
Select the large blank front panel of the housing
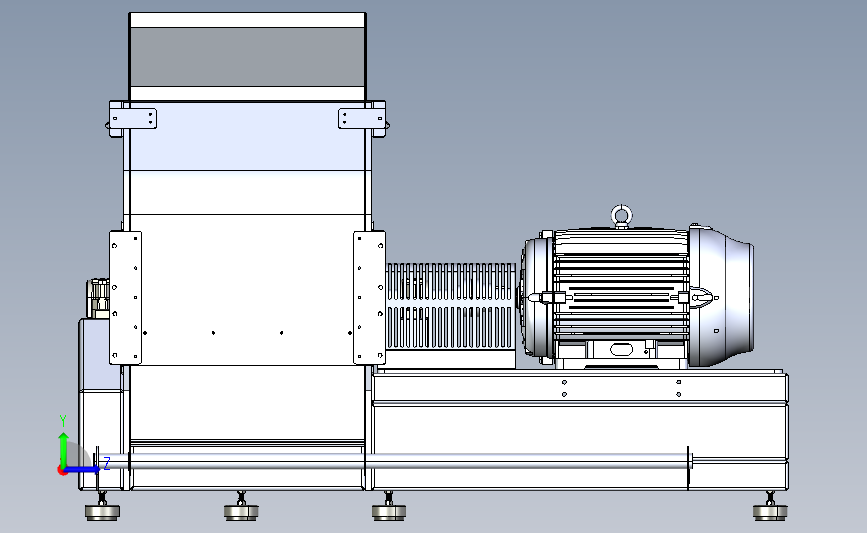[247, 289]
